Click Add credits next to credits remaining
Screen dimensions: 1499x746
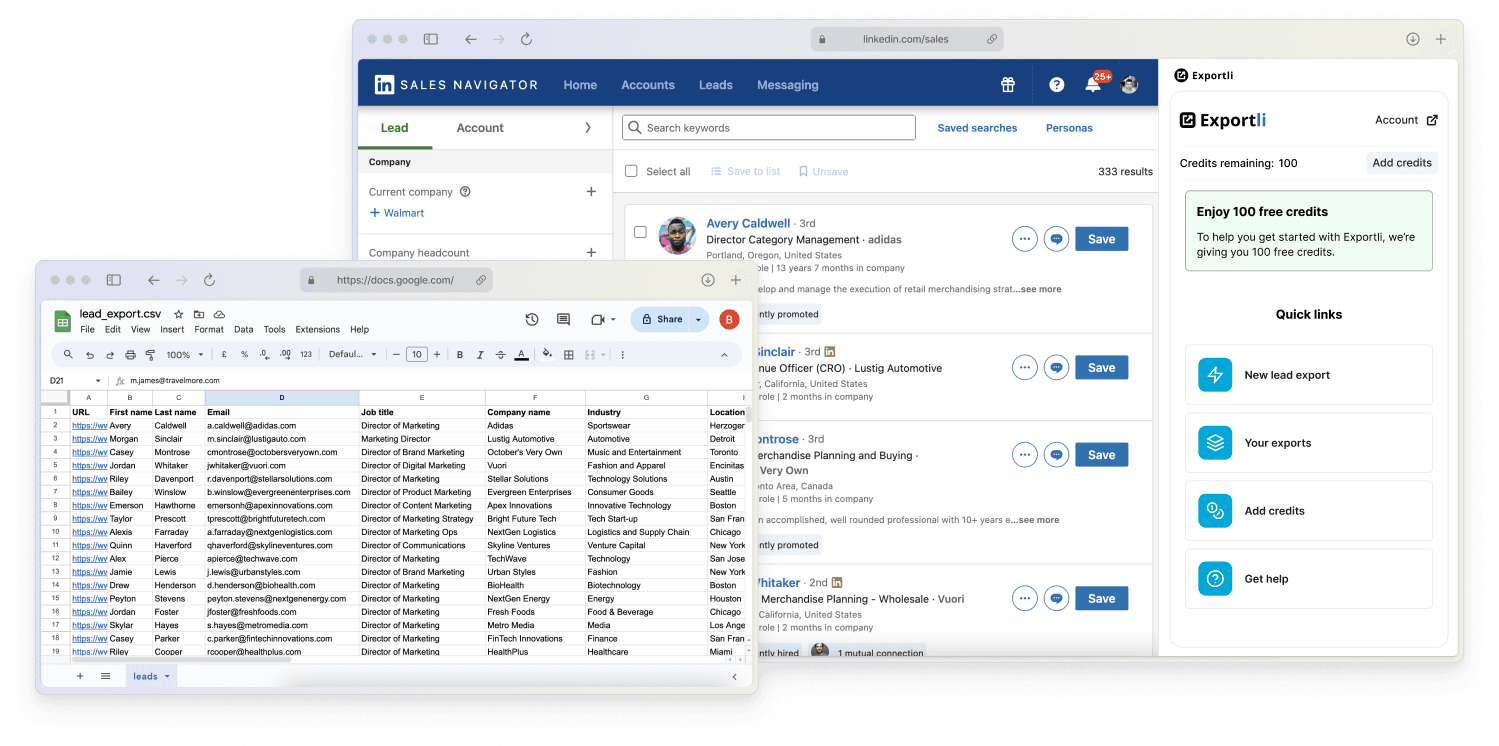click(1402, 163)
